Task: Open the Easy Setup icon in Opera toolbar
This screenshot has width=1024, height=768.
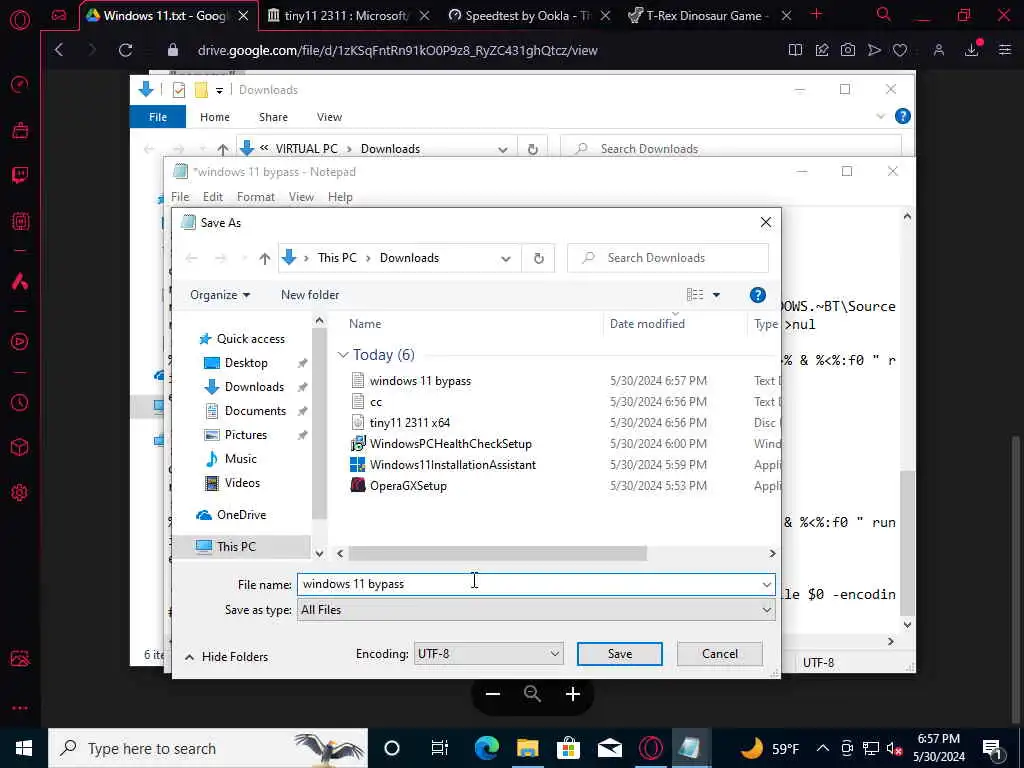Action: pos(1004,50)
